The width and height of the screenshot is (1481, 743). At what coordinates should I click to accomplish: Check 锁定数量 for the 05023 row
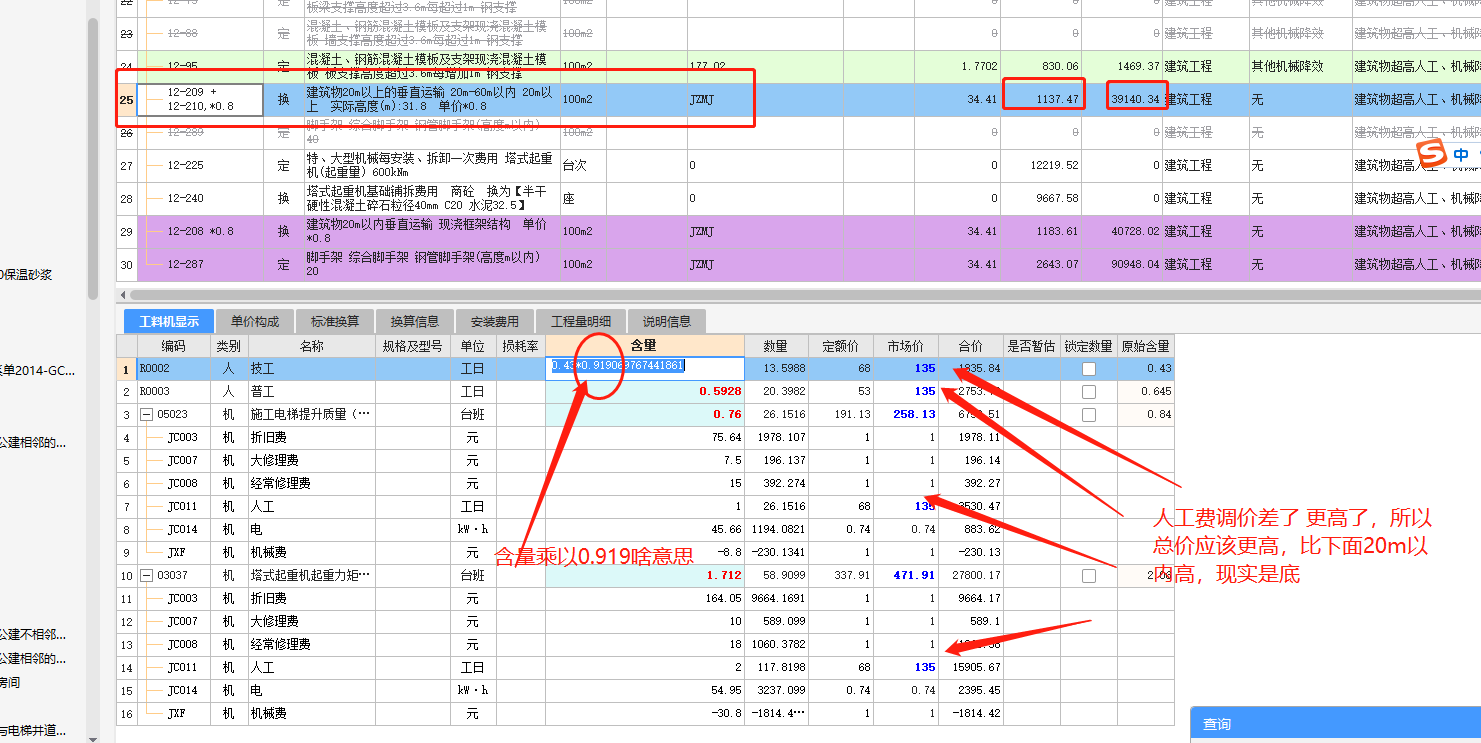tap(1088, 414)
